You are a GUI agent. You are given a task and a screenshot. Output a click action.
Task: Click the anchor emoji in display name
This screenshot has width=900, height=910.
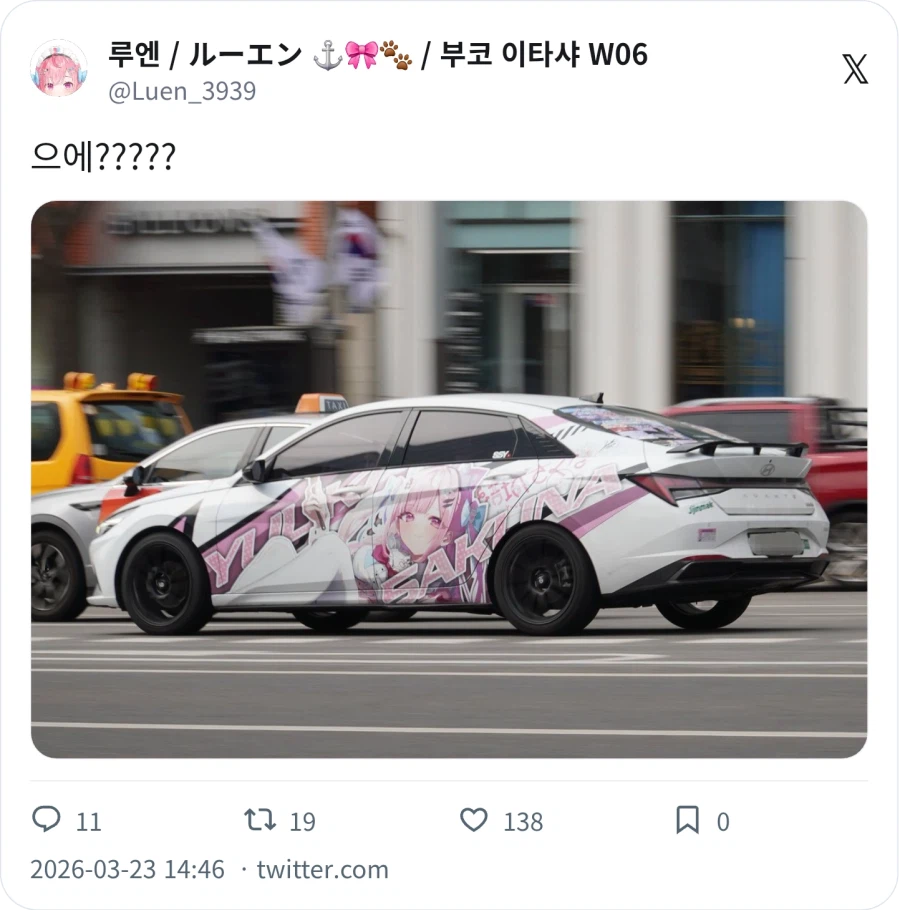point(327,55)
